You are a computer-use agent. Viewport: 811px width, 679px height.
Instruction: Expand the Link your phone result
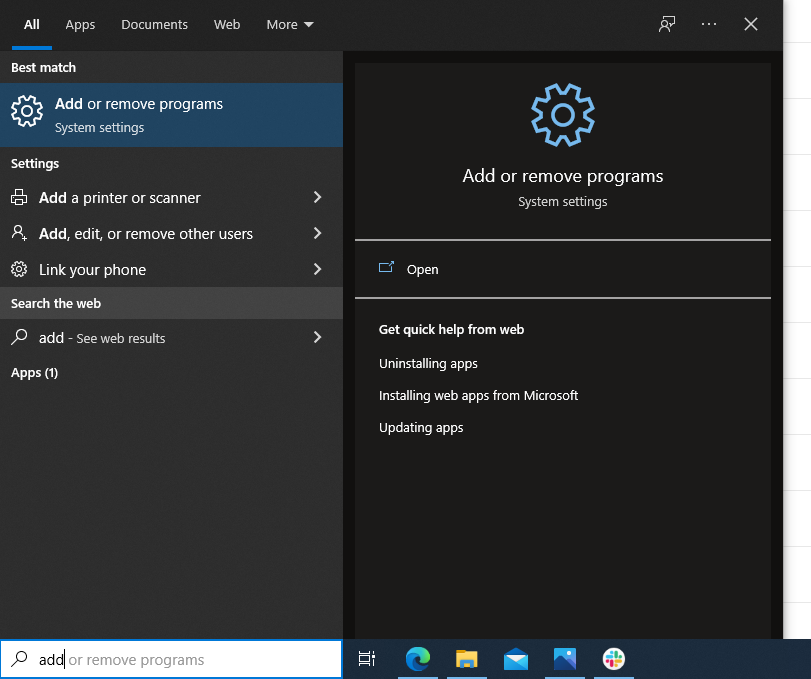tap(317, 269)
